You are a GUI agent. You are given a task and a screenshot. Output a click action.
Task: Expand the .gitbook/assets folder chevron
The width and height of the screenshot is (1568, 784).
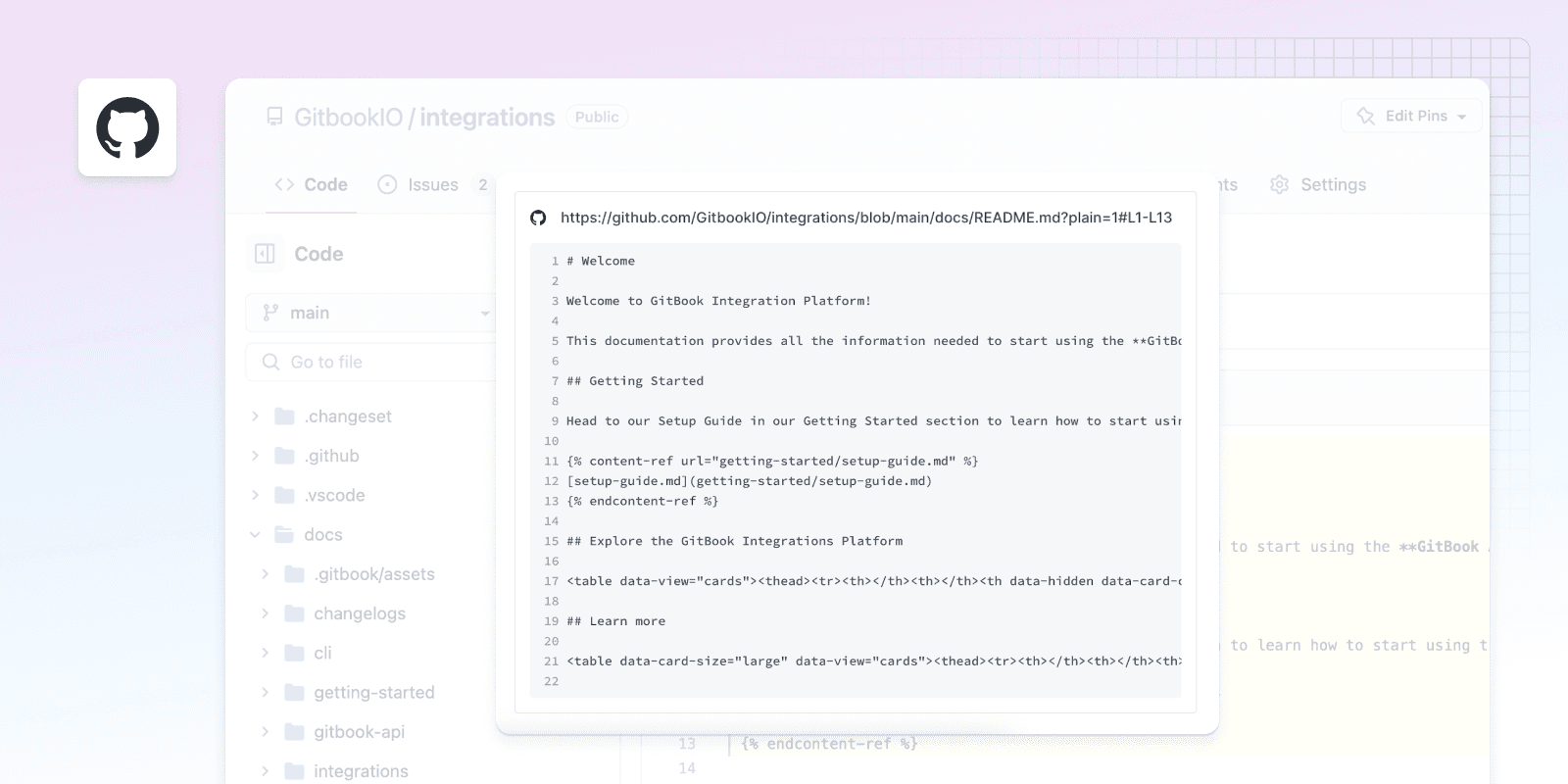pos(265,574)
